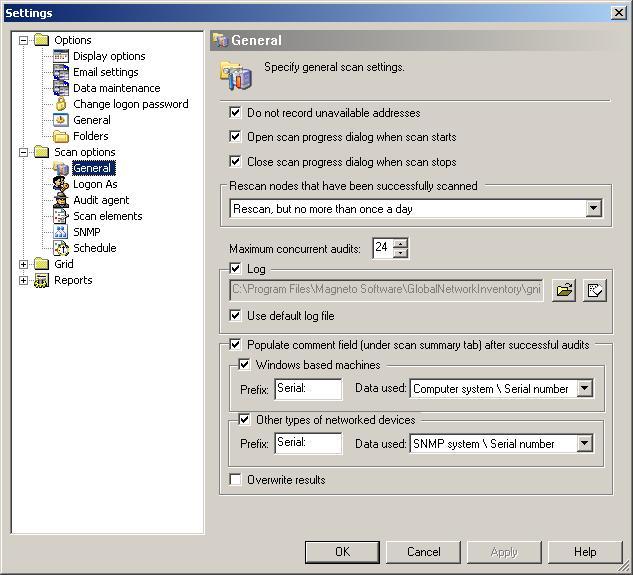Open Computer system \ Serial number dropdown
The height and width of the screenshot is (575, 633).
coord(585,388)
